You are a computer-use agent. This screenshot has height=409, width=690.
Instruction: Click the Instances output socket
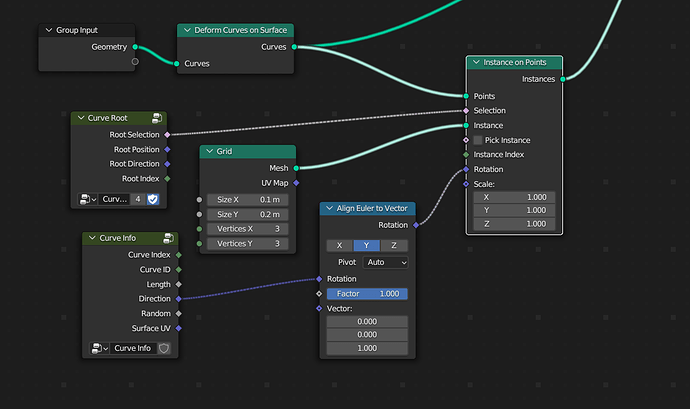(563, 79)
